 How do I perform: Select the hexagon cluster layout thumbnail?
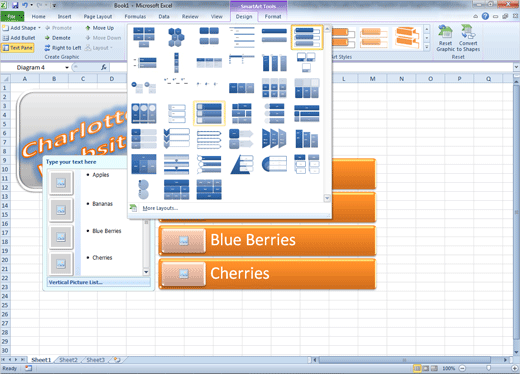pyautogui.click(x=176, y=37)
